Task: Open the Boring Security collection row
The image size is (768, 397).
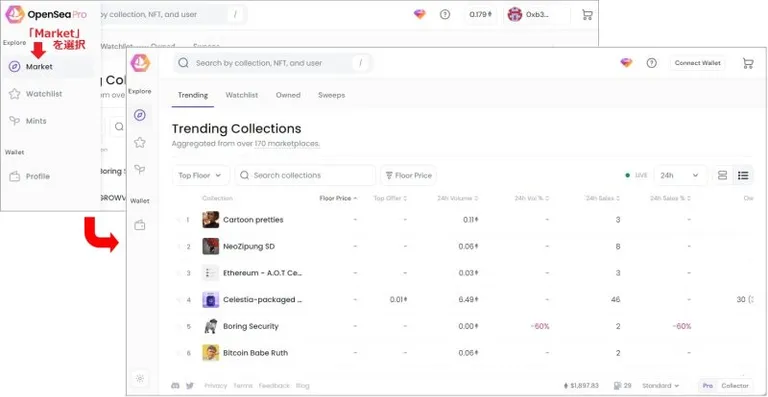Action: pos(463,327)
